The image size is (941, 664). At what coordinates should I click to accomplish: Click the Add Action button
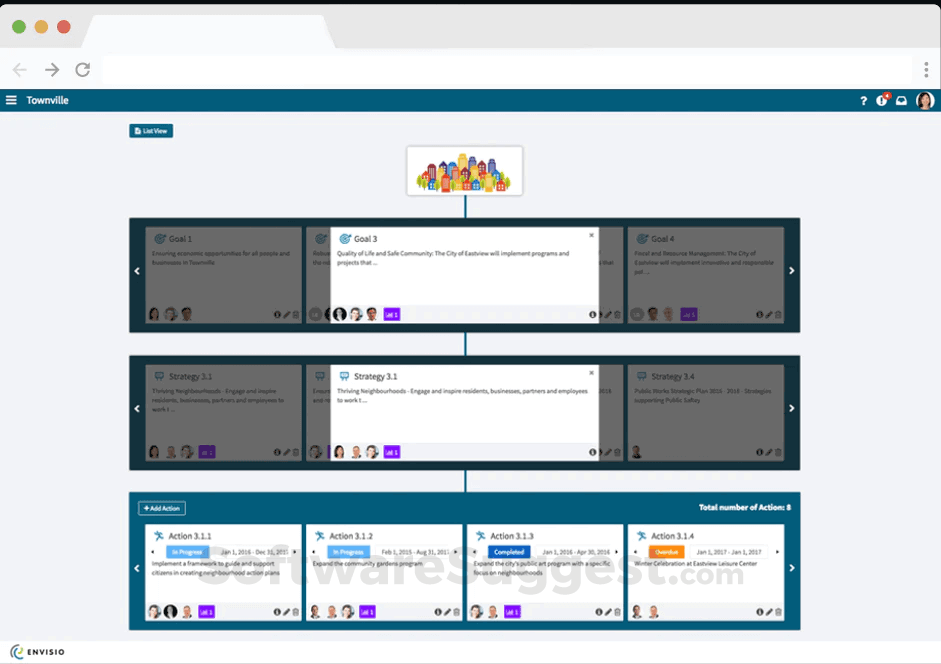pos(162,507)
